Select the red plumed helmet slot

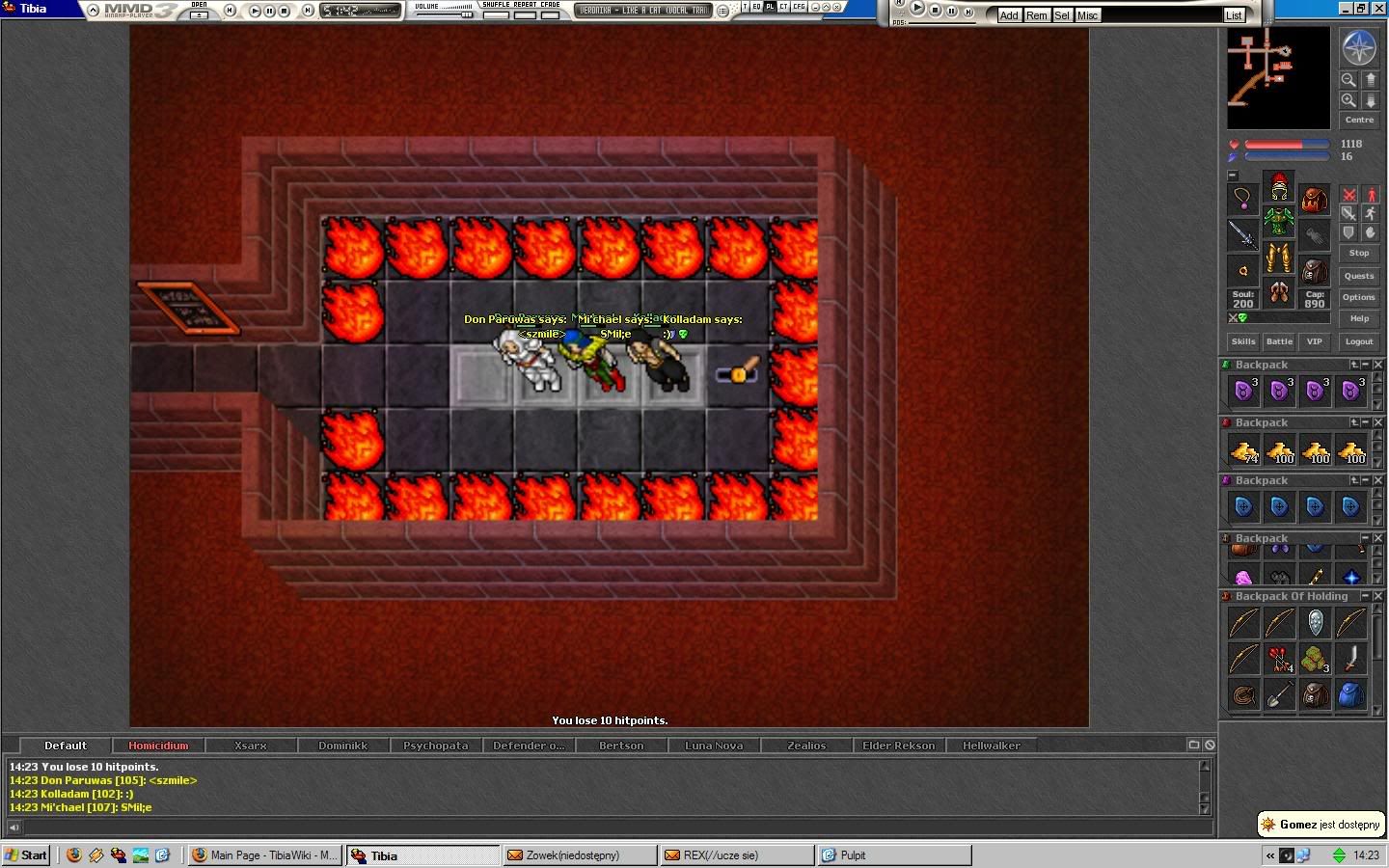[1279, 186]
